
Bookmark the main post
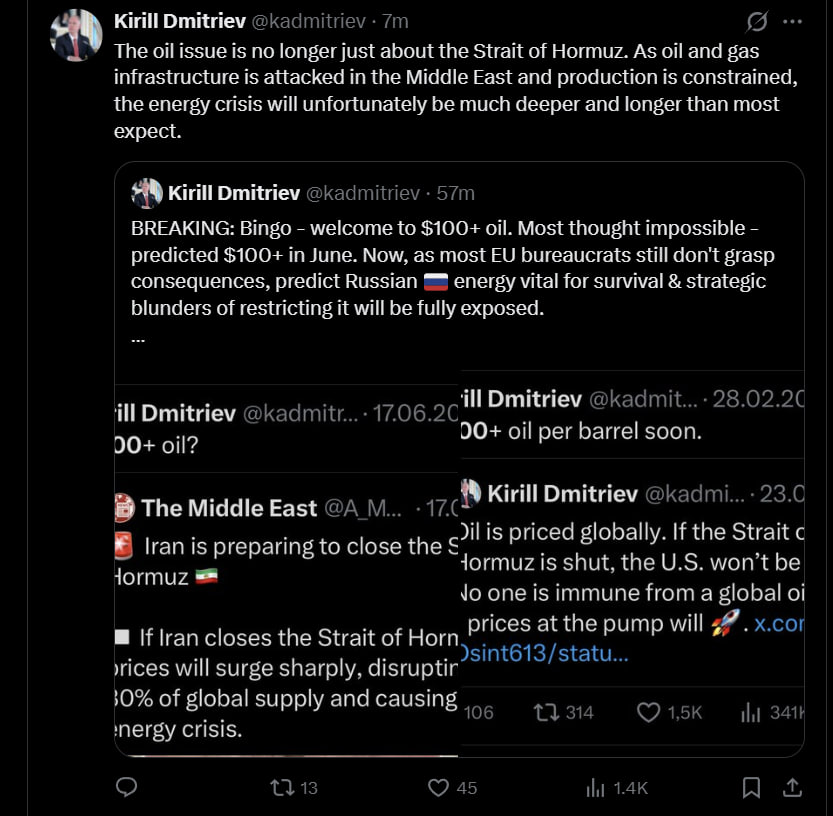point(751,788)
